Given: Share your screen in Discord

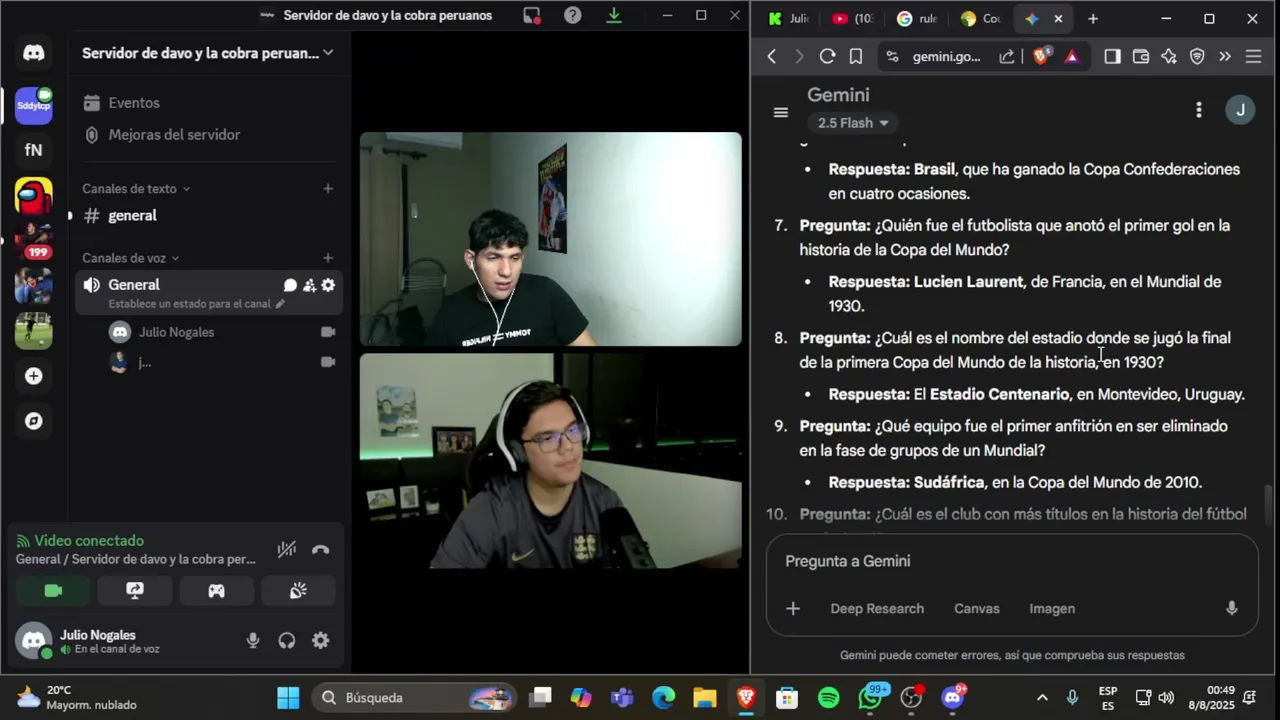Looking at the screenshot, I should [x=135, y=591].
